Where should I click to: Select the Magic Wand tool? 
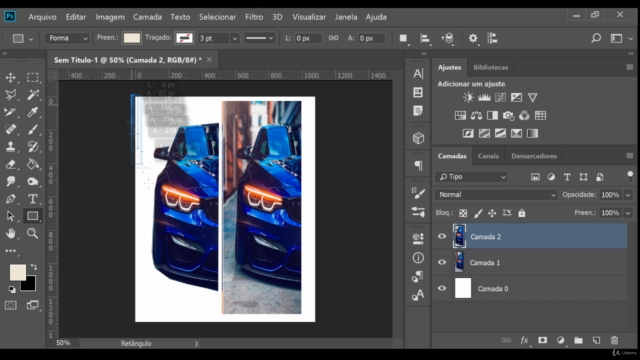(x=33, y=94)
